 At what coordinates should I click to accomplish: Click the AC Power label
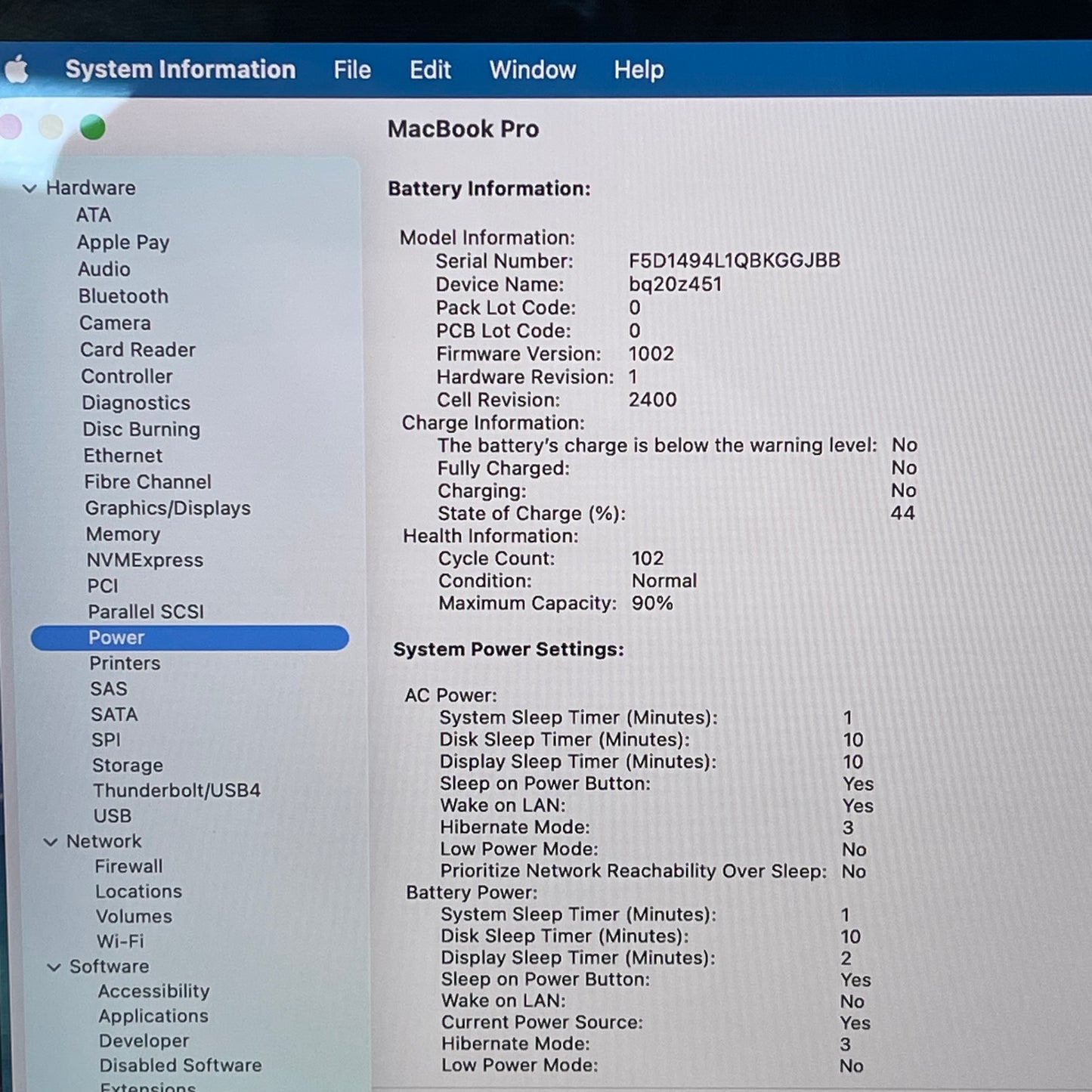point(451,695)
